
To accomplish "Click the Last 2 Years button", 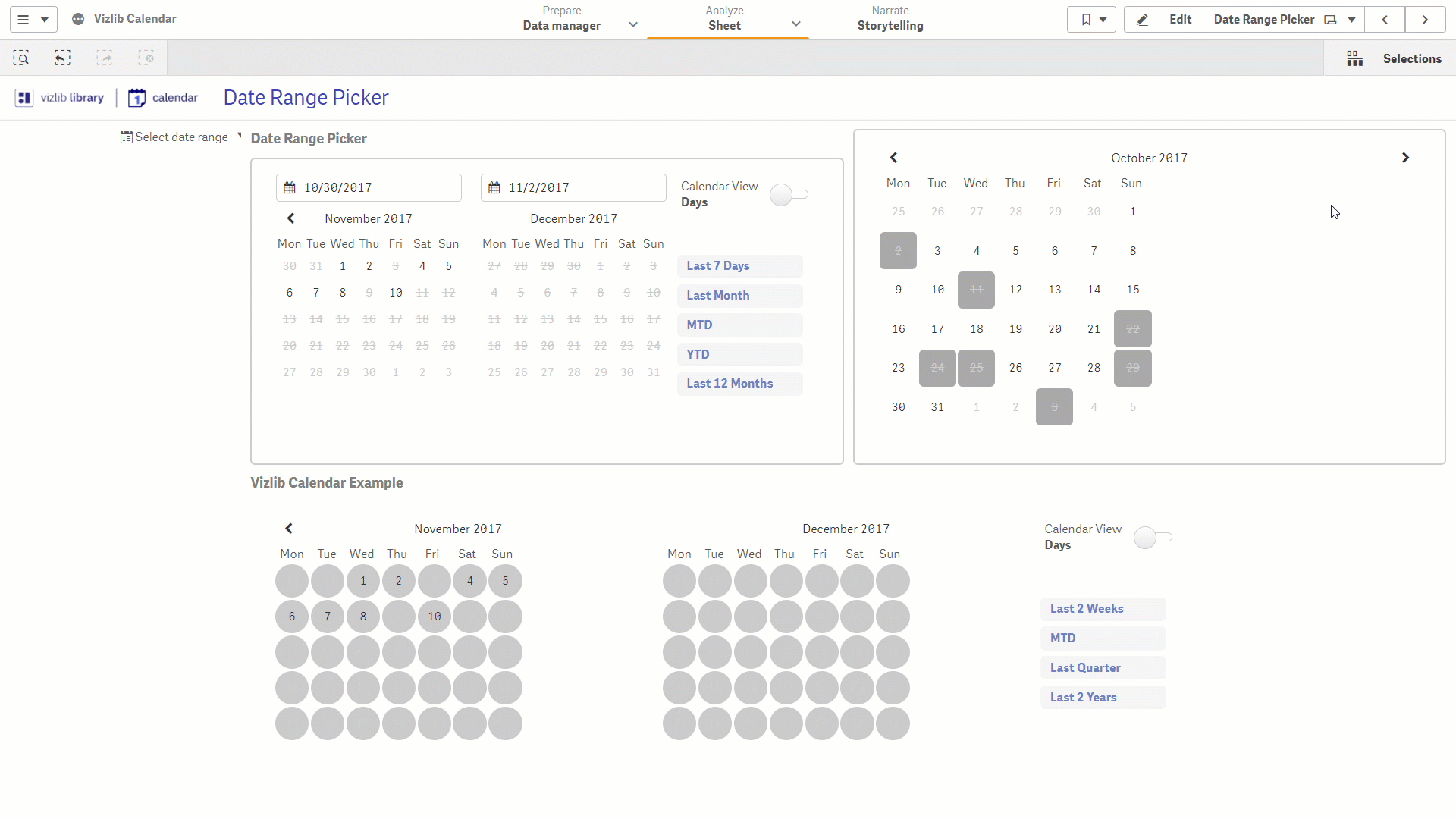I will 1103,698.
